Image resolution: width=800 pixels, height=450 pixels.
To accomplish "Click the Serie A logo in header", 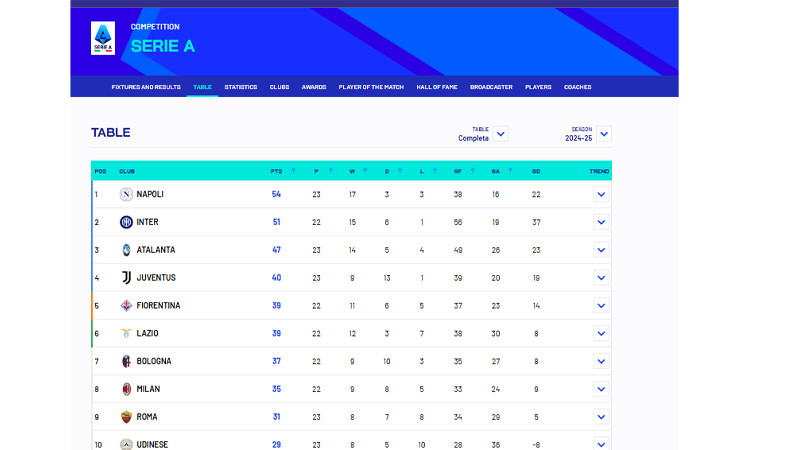I will tap(103, 38).
